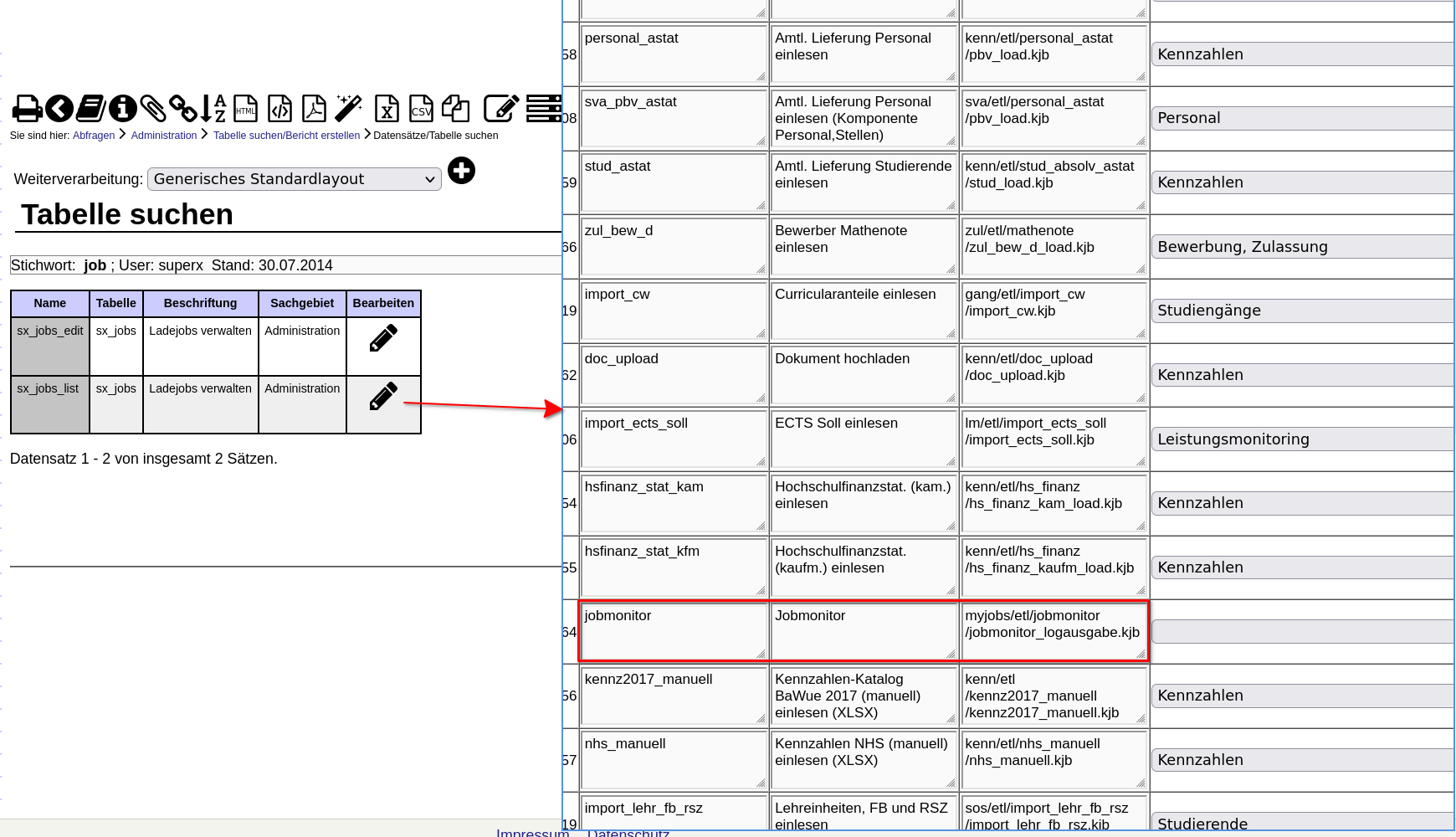
Task: Open the Weiterverarbeitung layout dropdown
Action: (294, 179)
